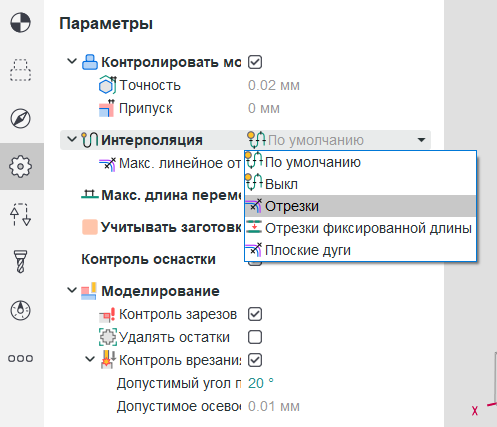Image resolution: width=497 pixels, height=427 pixels.
Task: Click the Моделирование label
Action: click(160, 291)
